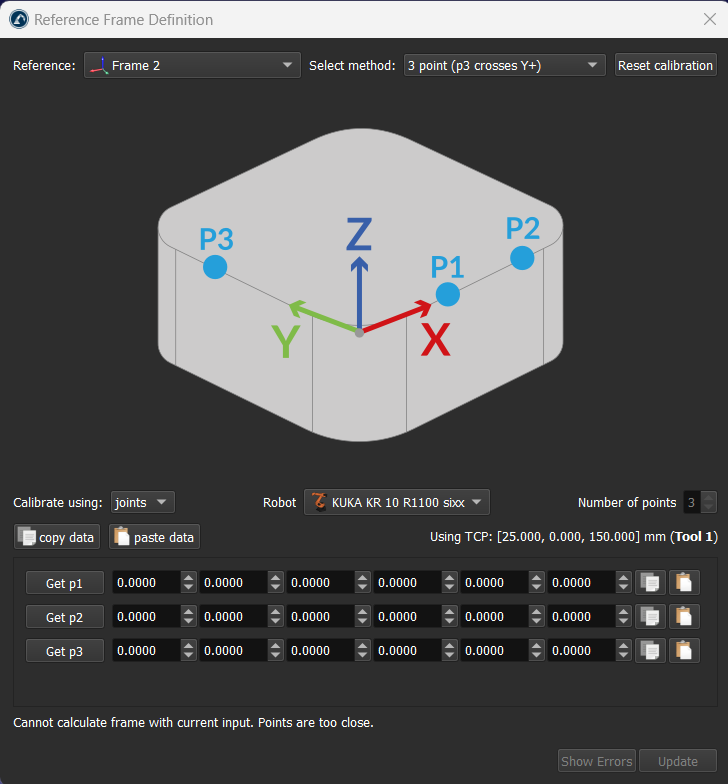Open the Reference frame dropdown

(192, 66)
